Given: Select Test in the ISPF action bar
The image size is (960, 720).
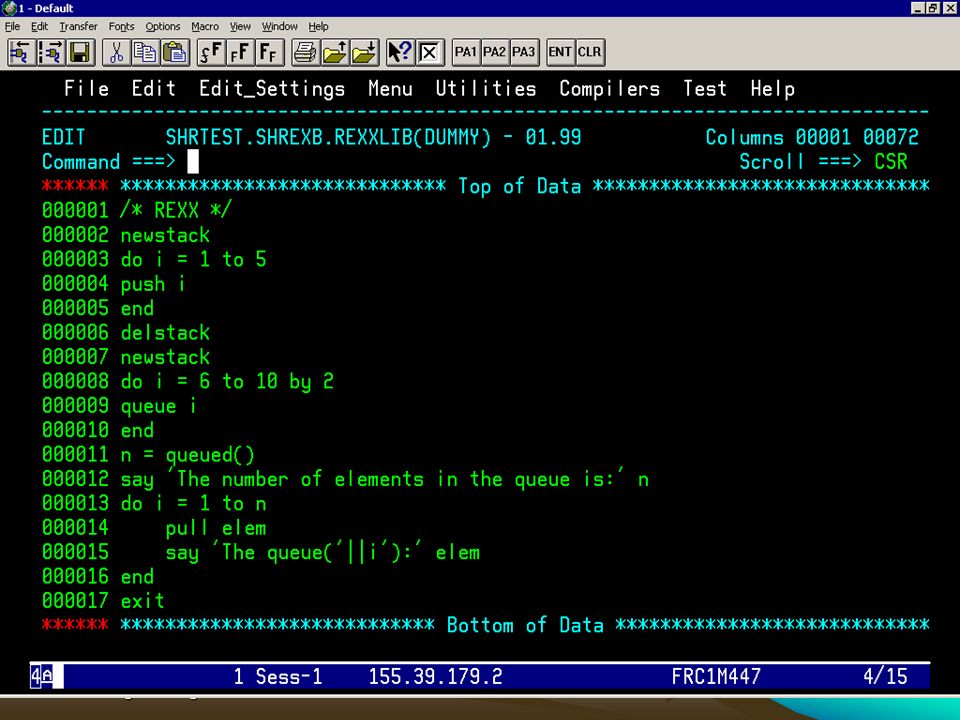Looking at the screenshot, I should [x=705, y=88].
